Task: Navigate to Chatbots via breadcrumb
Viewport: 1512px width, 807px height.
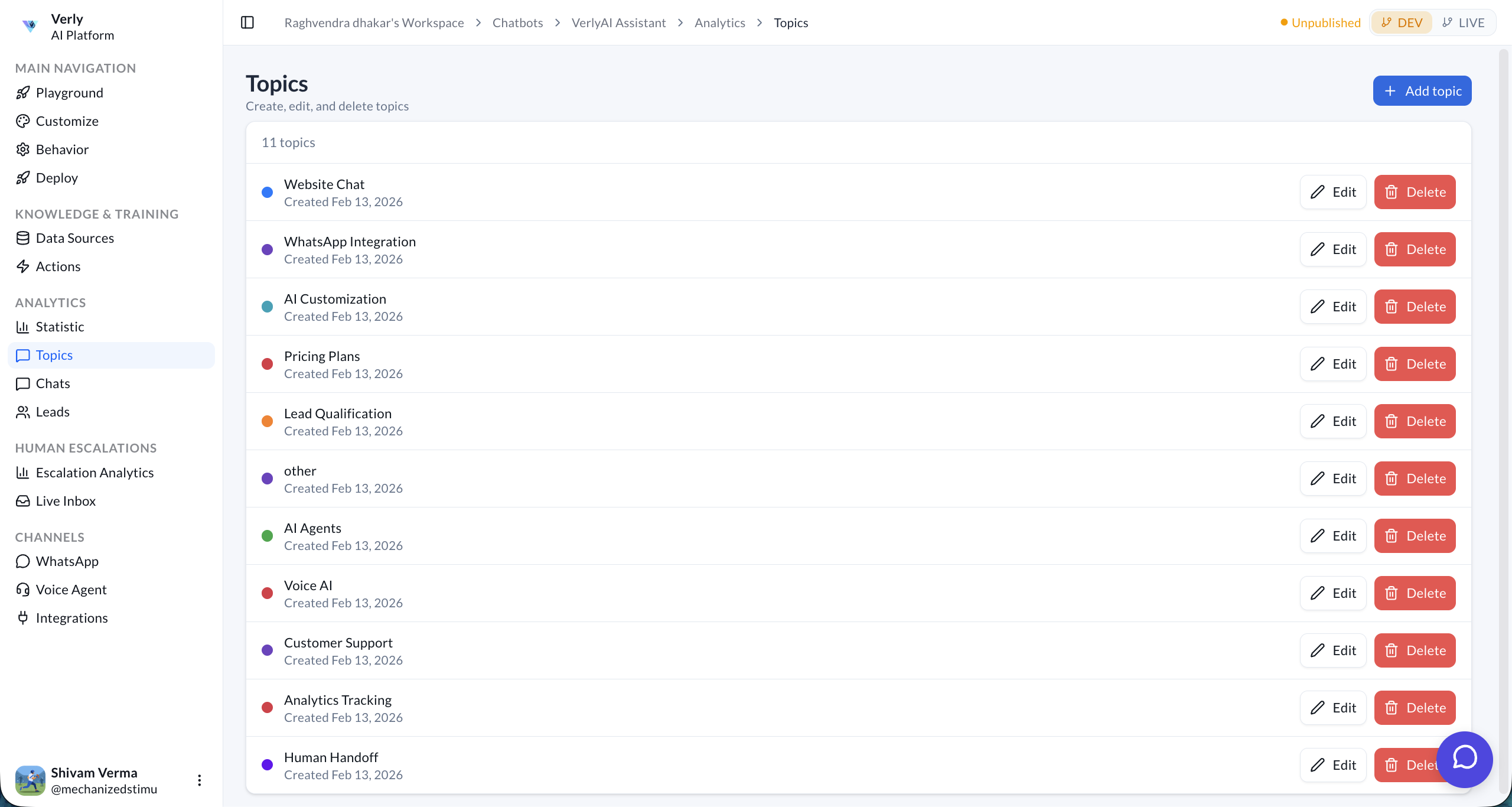Action: 517,22
